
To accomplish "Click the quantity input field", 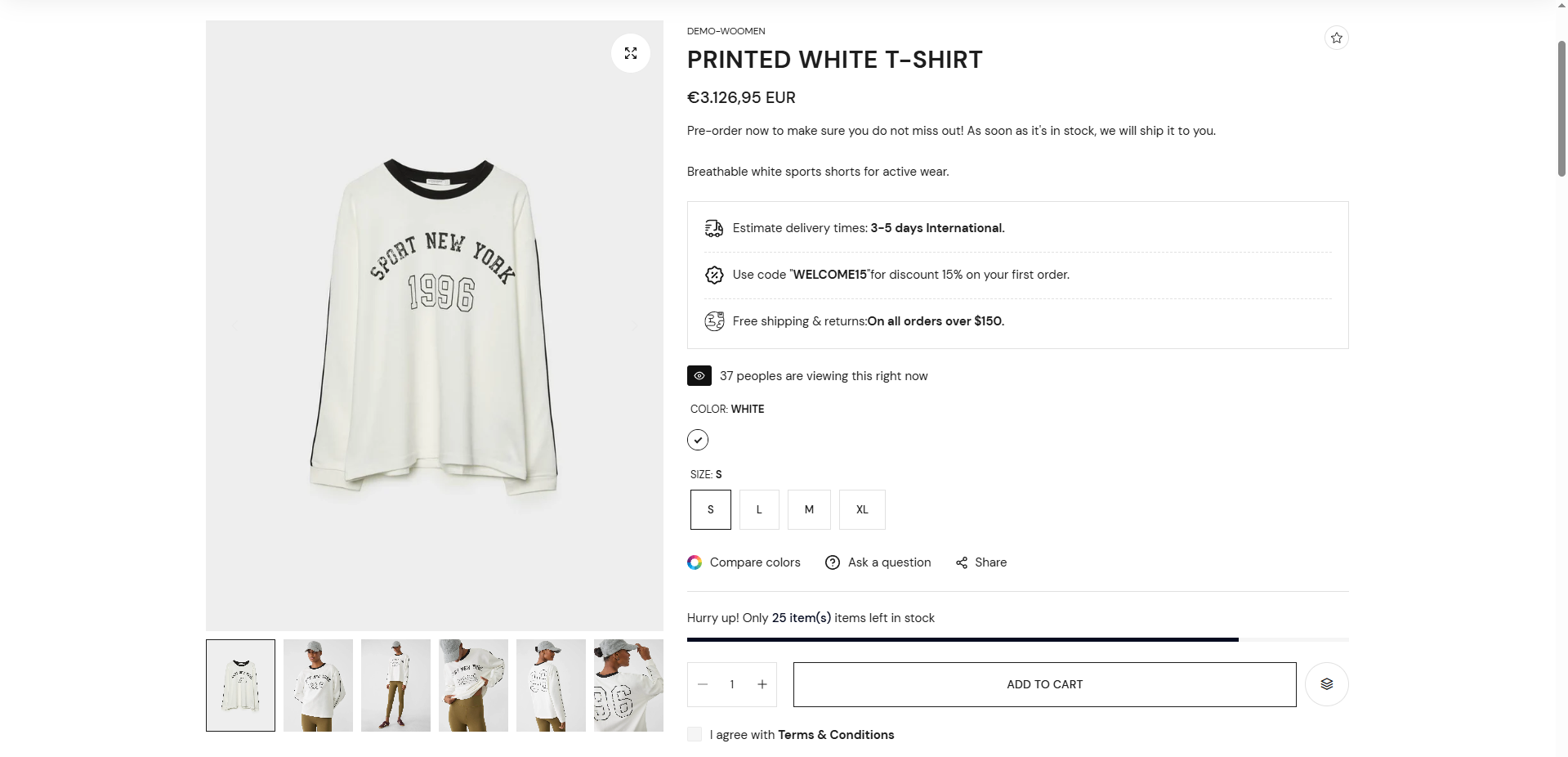I will pos(732,684).
